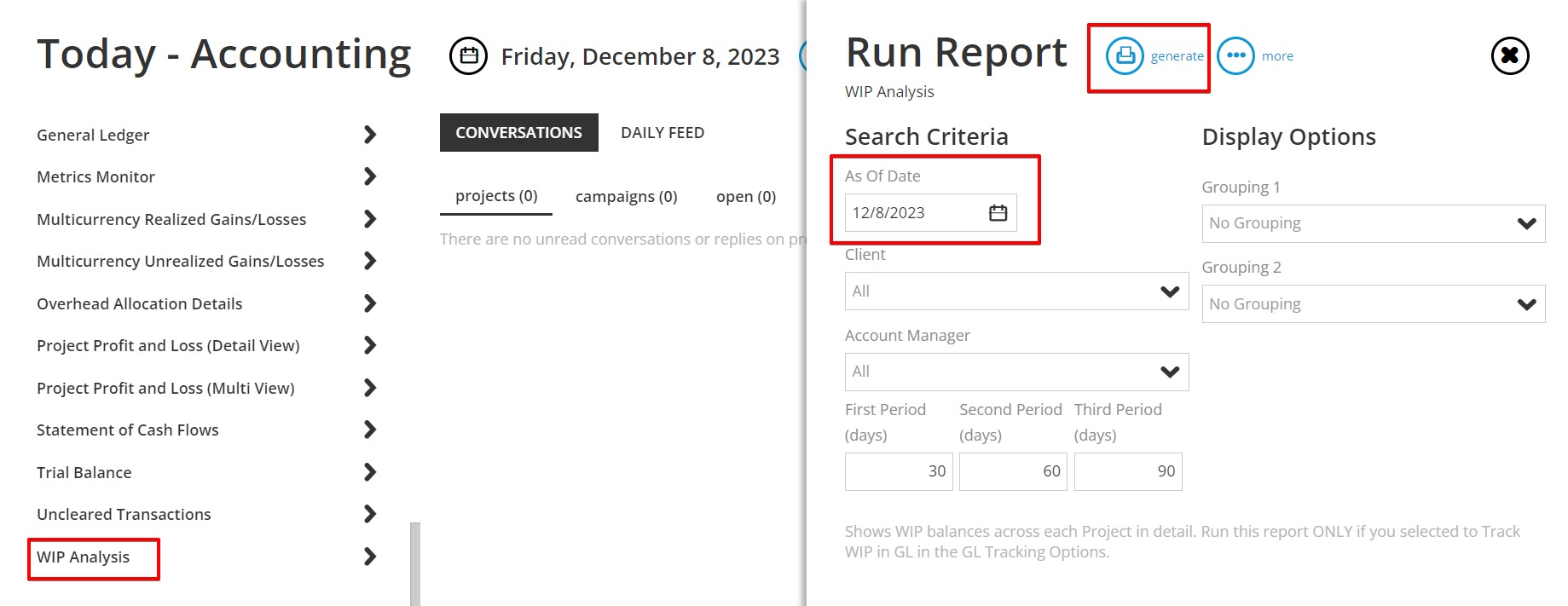This screenshot has height=606, width=1568.
Task: Open Uncleared Transactions chevron arrow
Action: [x=370, y=514]
